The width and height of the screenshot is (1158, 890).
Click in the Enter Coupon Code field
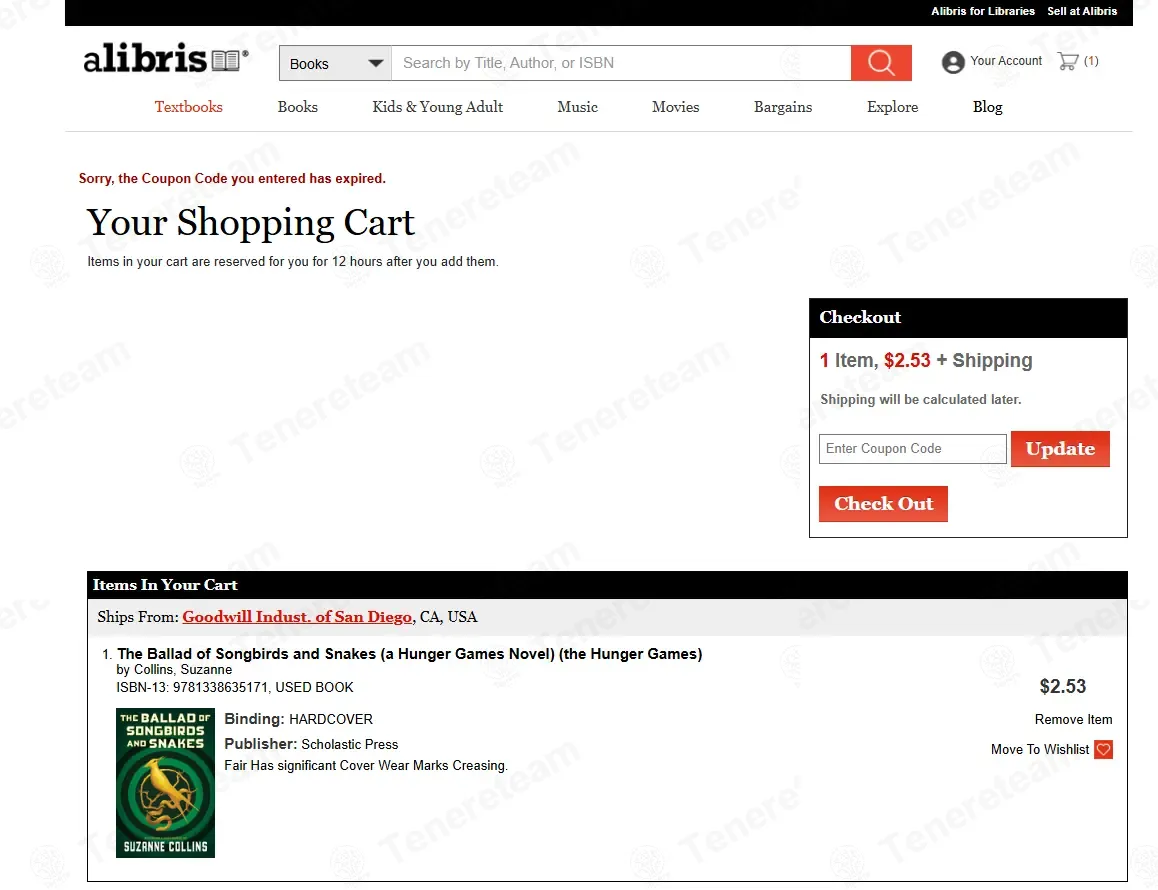point(913,449)
